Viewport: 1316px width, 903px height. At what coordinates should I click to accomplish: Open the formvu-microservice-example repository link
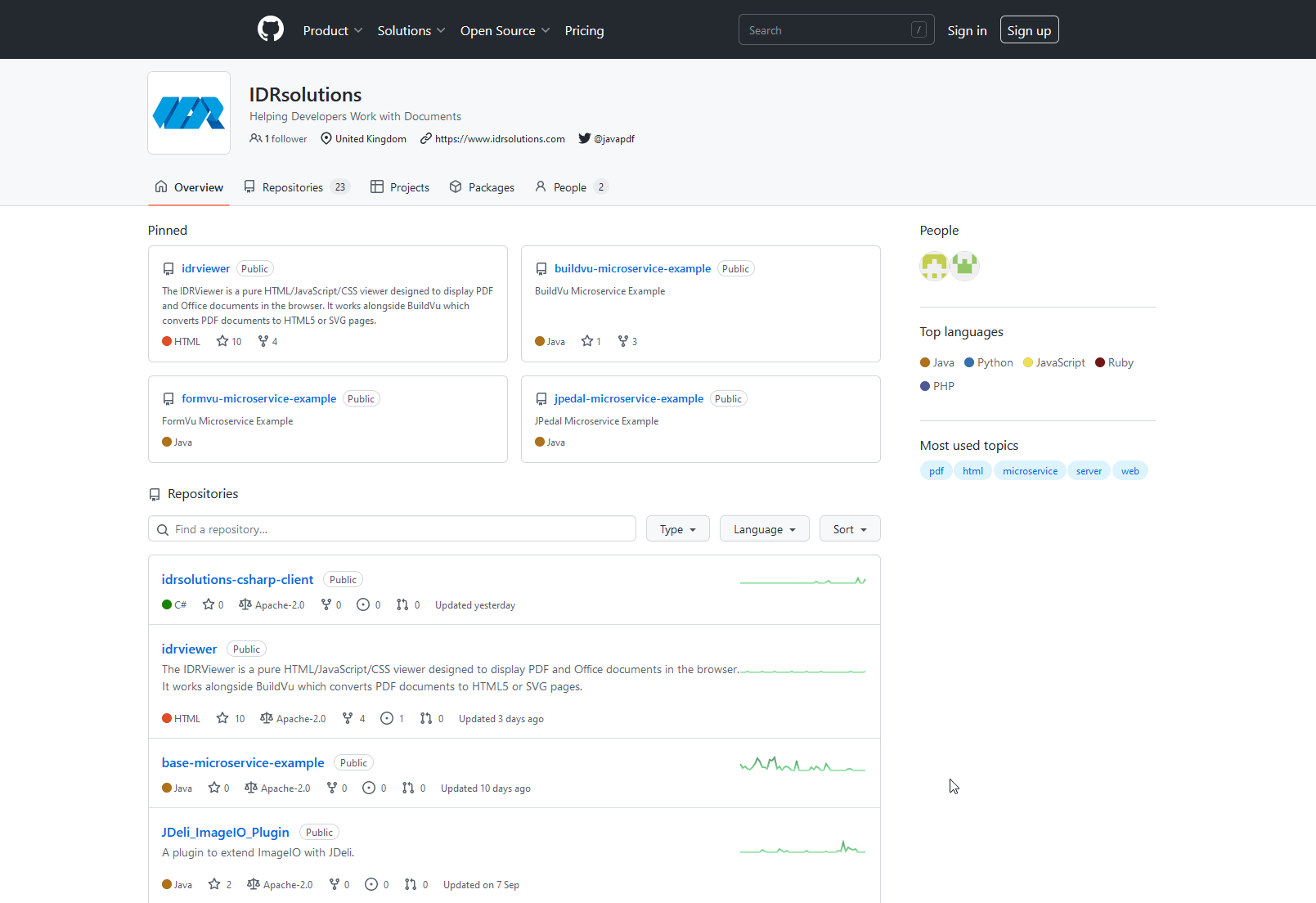point(258,398)
